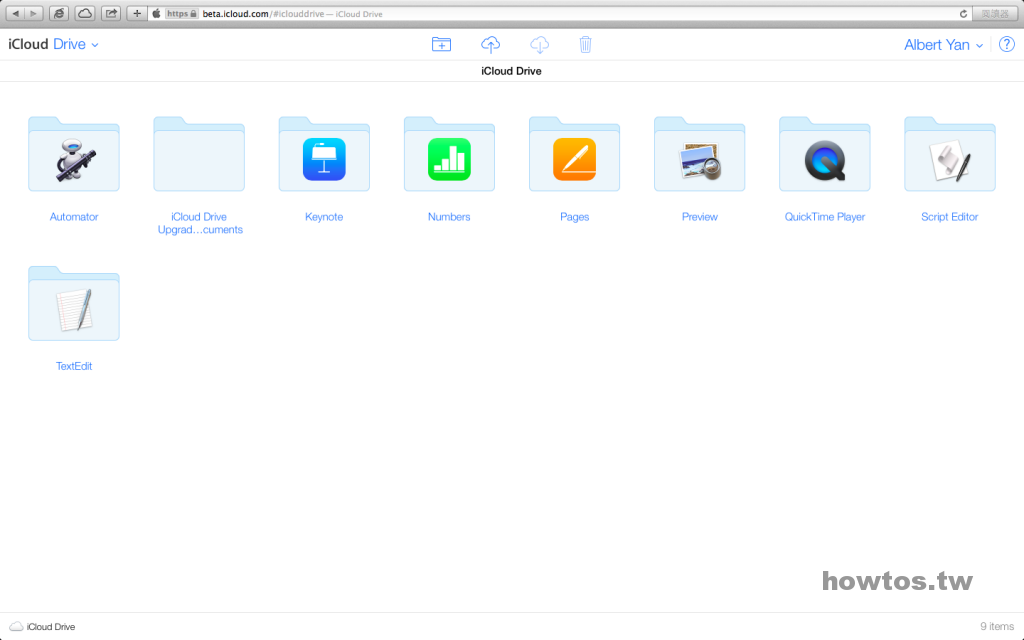
Task: Click the Reader button in address bar
Action: [x=995, y=14]
